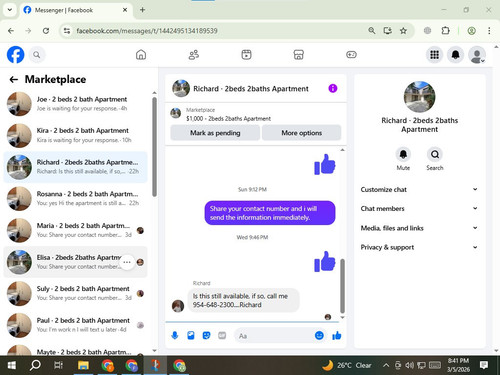Click the browser back arrow
This screenshot has width=500, height=375.
pos(11,31)
